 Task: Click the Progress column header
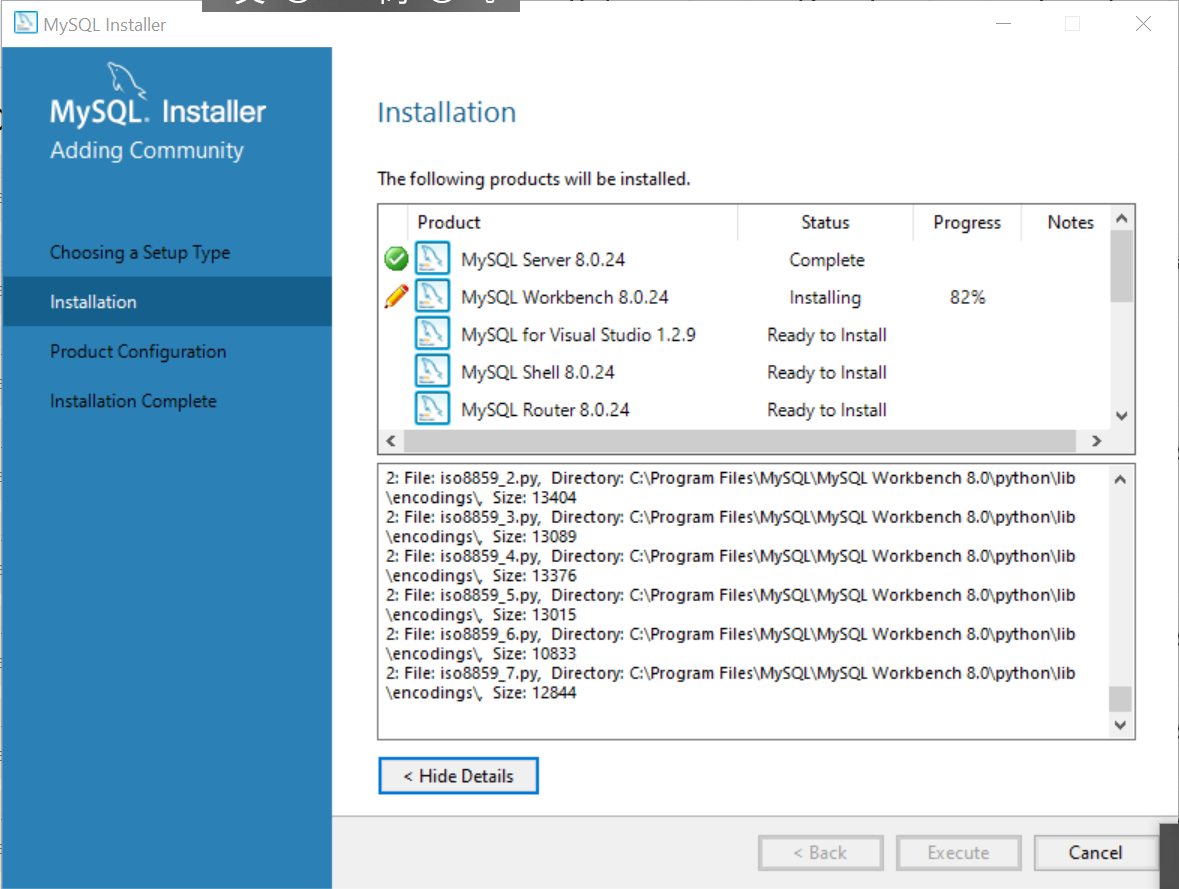click(967, 223)
